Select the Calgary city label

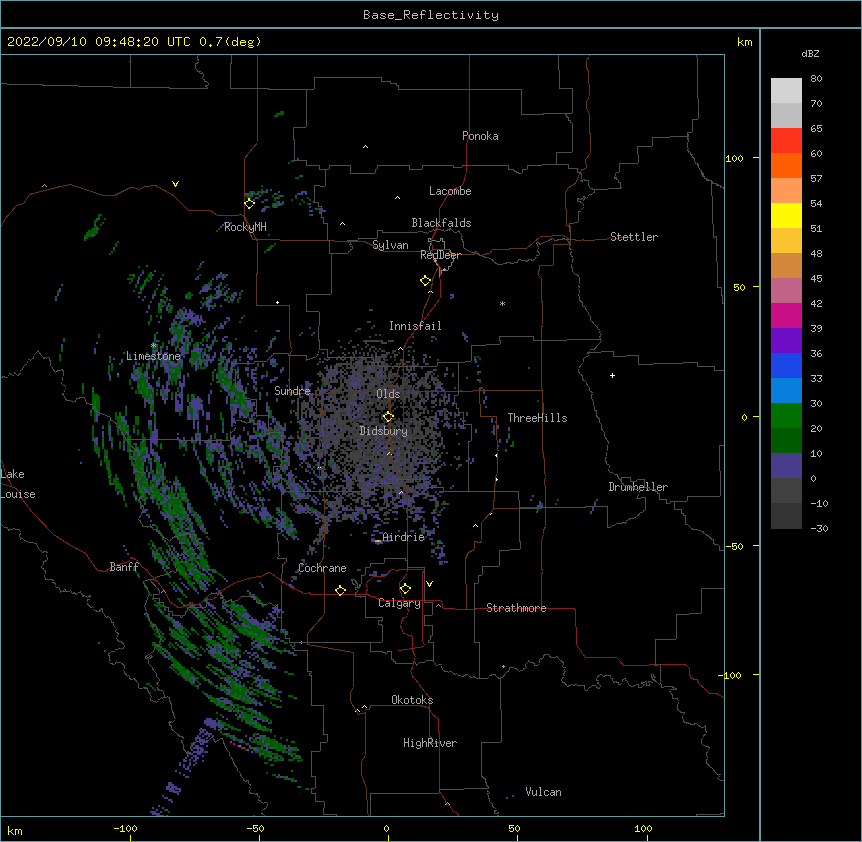click(399, 603)
